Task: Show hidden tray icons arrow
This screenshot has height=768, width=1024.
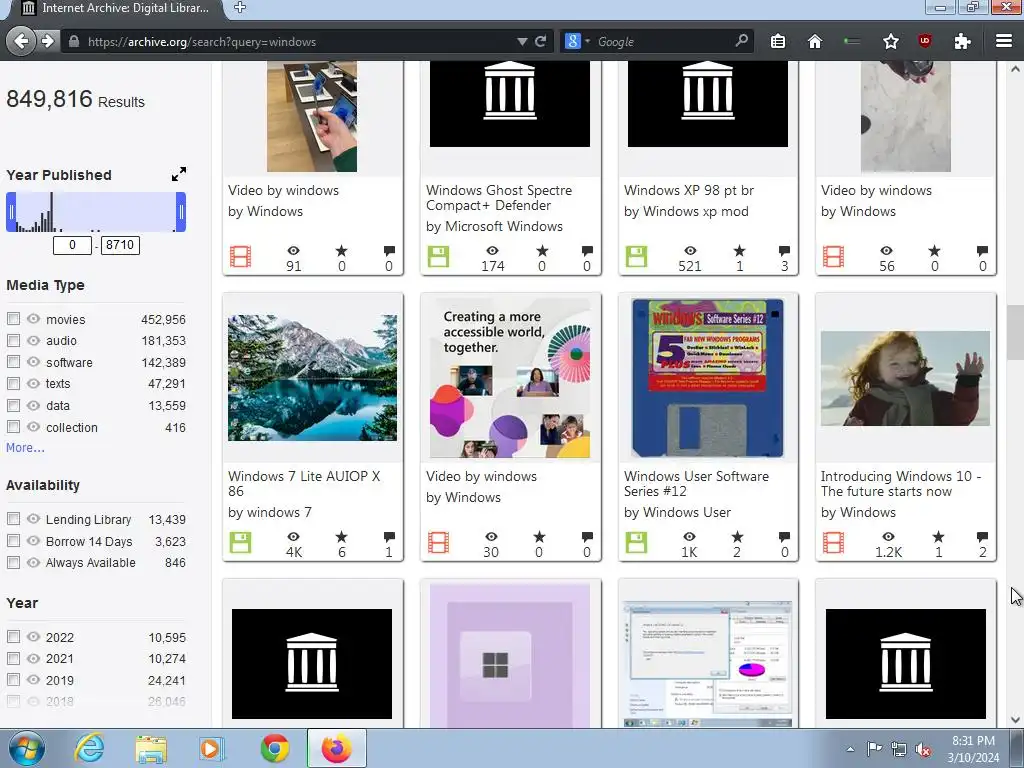Action: pyautogui.click(x=850, y=749)
